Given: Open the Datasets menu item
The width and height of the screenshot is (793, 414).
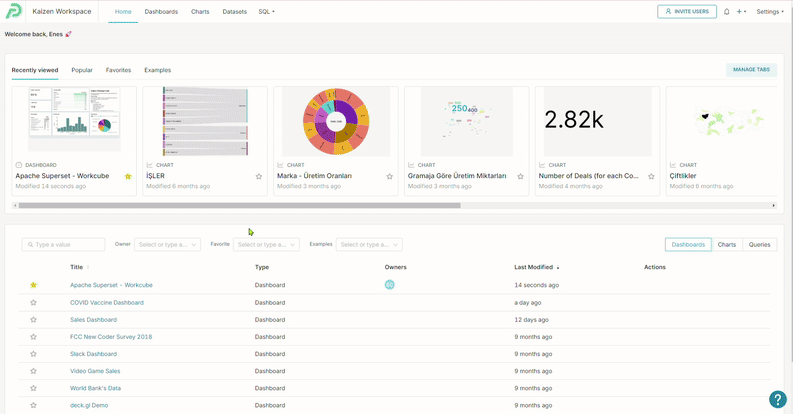Looking at the screenshot, I should [234, 12].
